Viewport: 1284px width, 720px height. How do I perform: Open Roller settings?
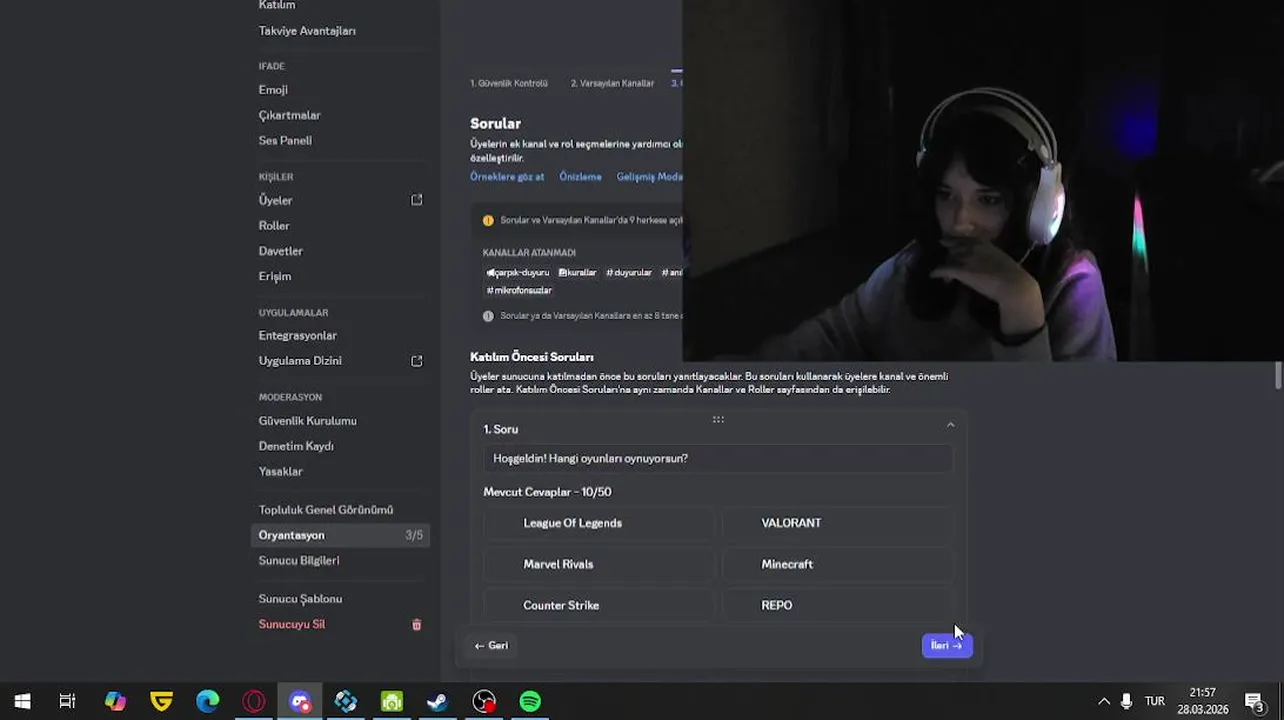[x=274, y=226]
